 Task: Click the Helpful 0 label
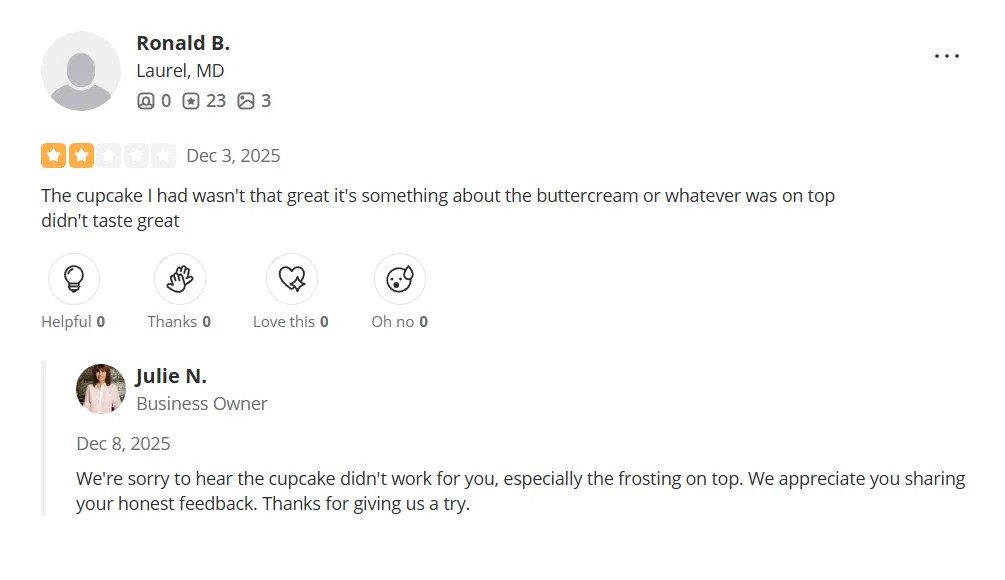point(73,322)
